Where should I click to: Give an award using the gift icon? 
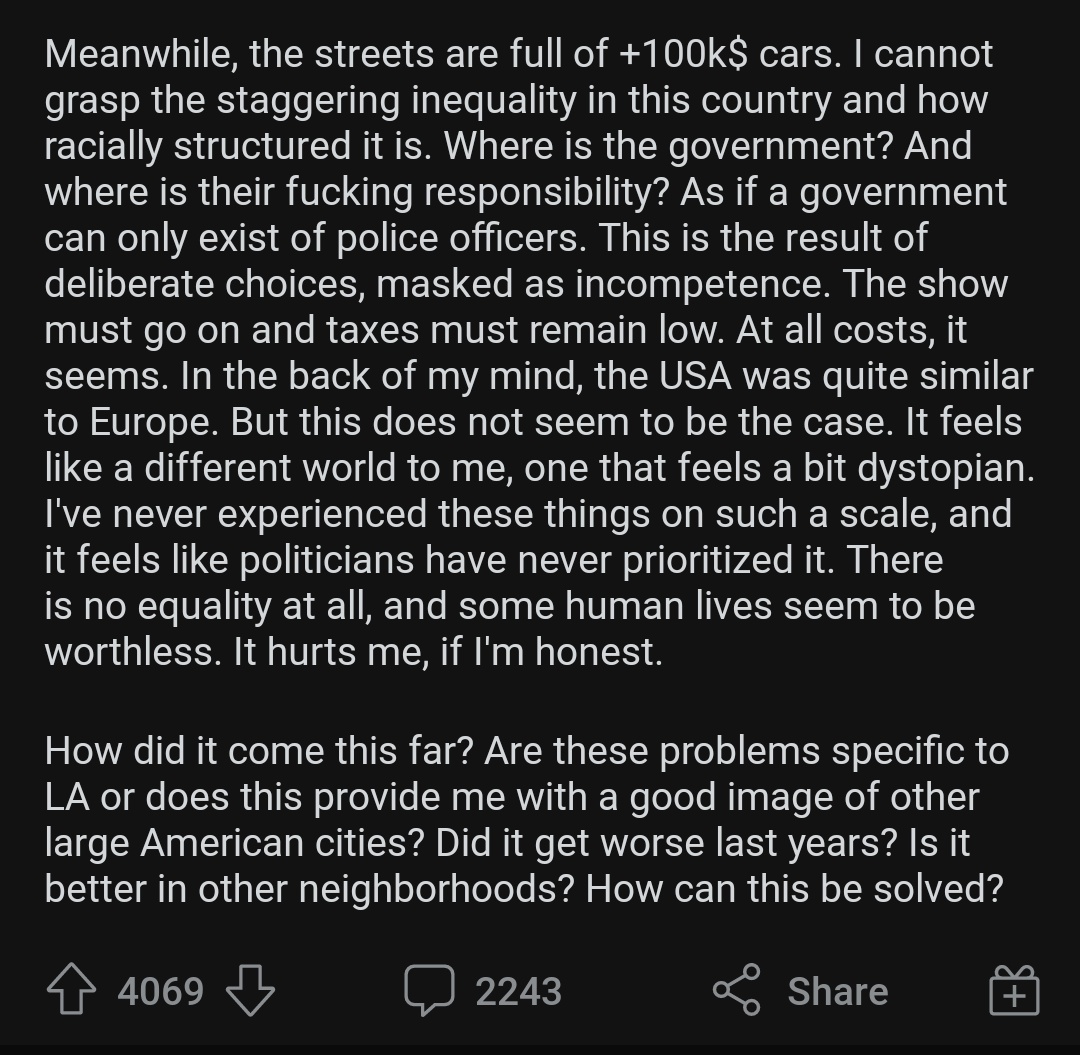[1014, 990]
